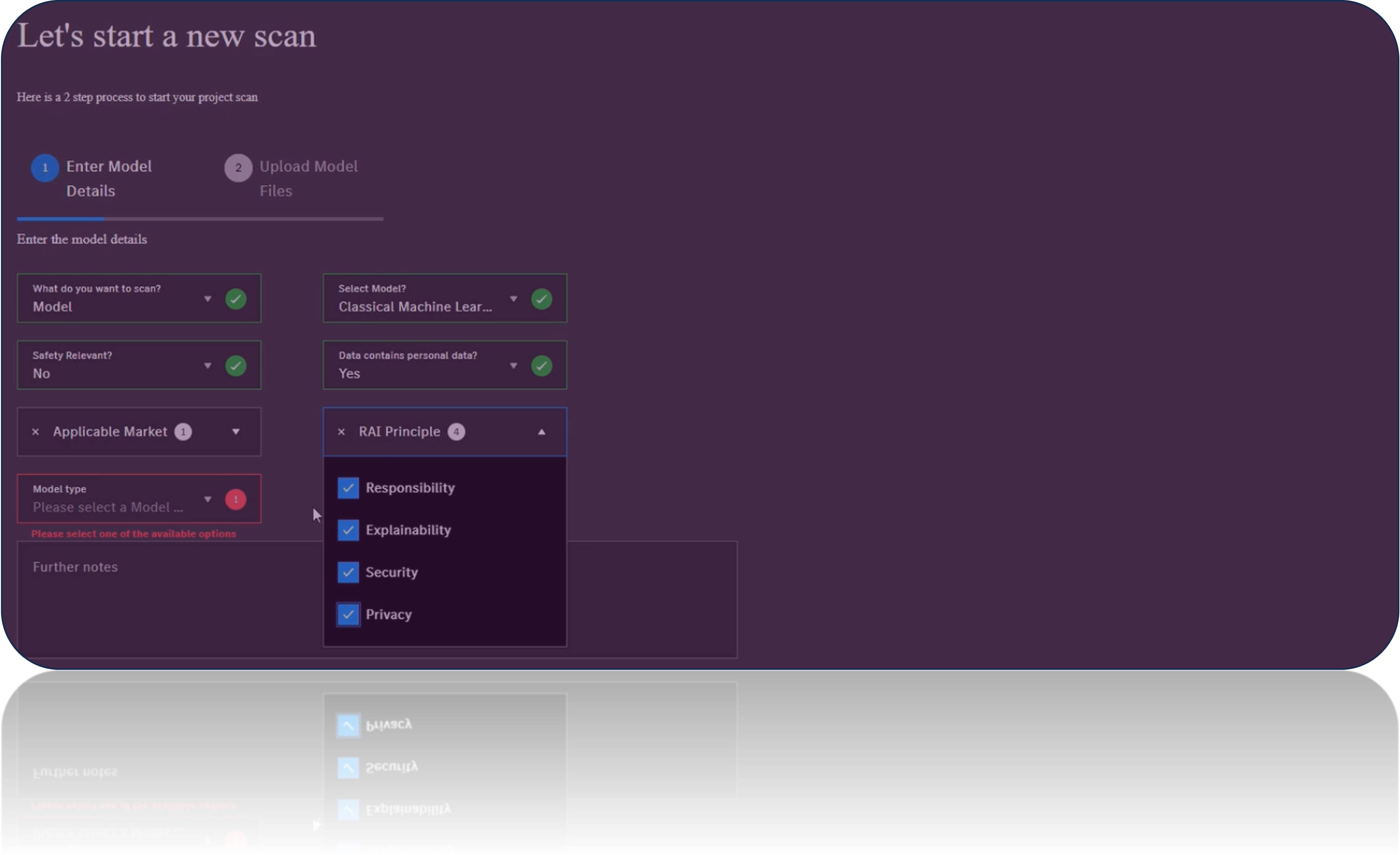Uncheck the Explainability checkbox

point(348,530)
